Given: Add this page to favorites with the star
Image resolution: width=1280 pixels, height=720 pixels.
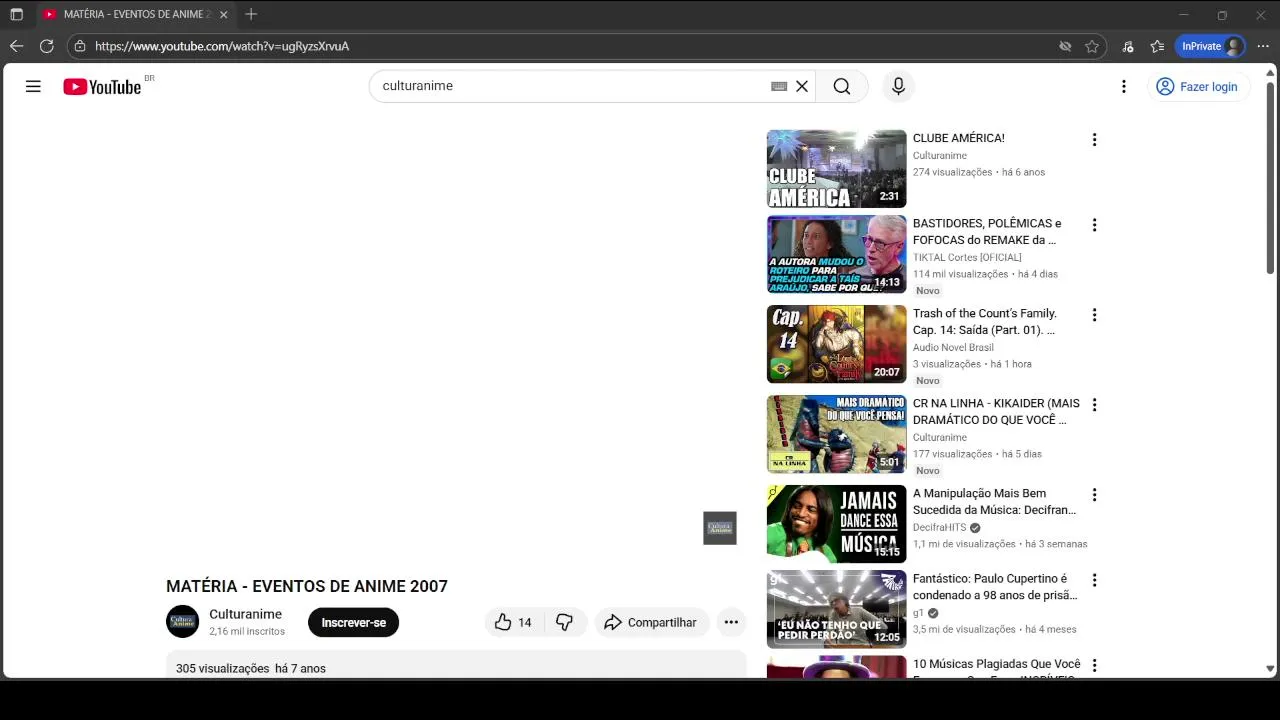Looking at the screenshot, I should [1092, 46].
